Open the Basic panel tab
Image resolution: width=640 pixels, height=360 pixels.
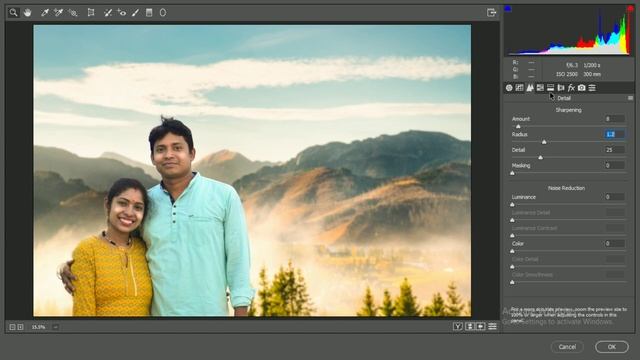pyautogui.click(x=509, y=88)
